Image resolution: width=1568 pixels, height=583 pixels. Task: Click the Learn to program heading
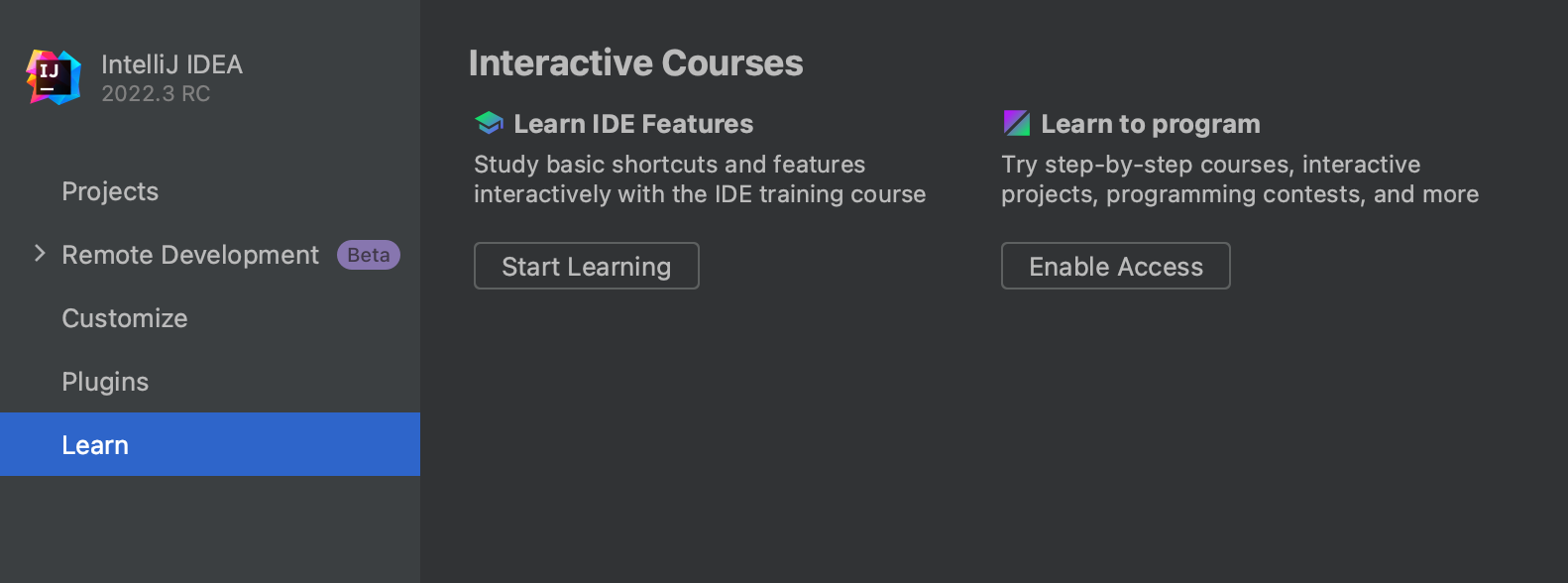pos(1151,124)
